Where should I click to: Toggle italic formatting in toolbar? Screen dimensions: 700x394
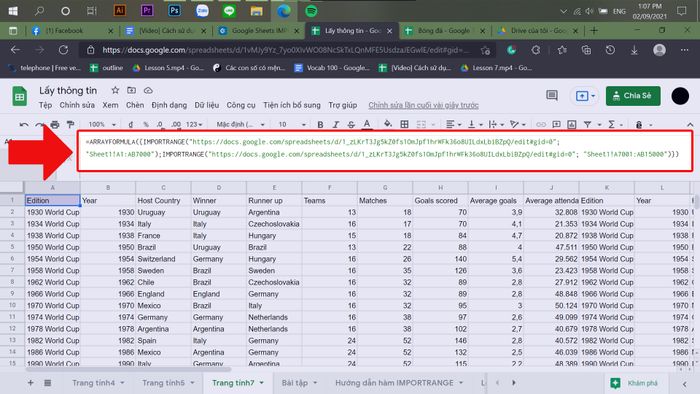(336, 124)
